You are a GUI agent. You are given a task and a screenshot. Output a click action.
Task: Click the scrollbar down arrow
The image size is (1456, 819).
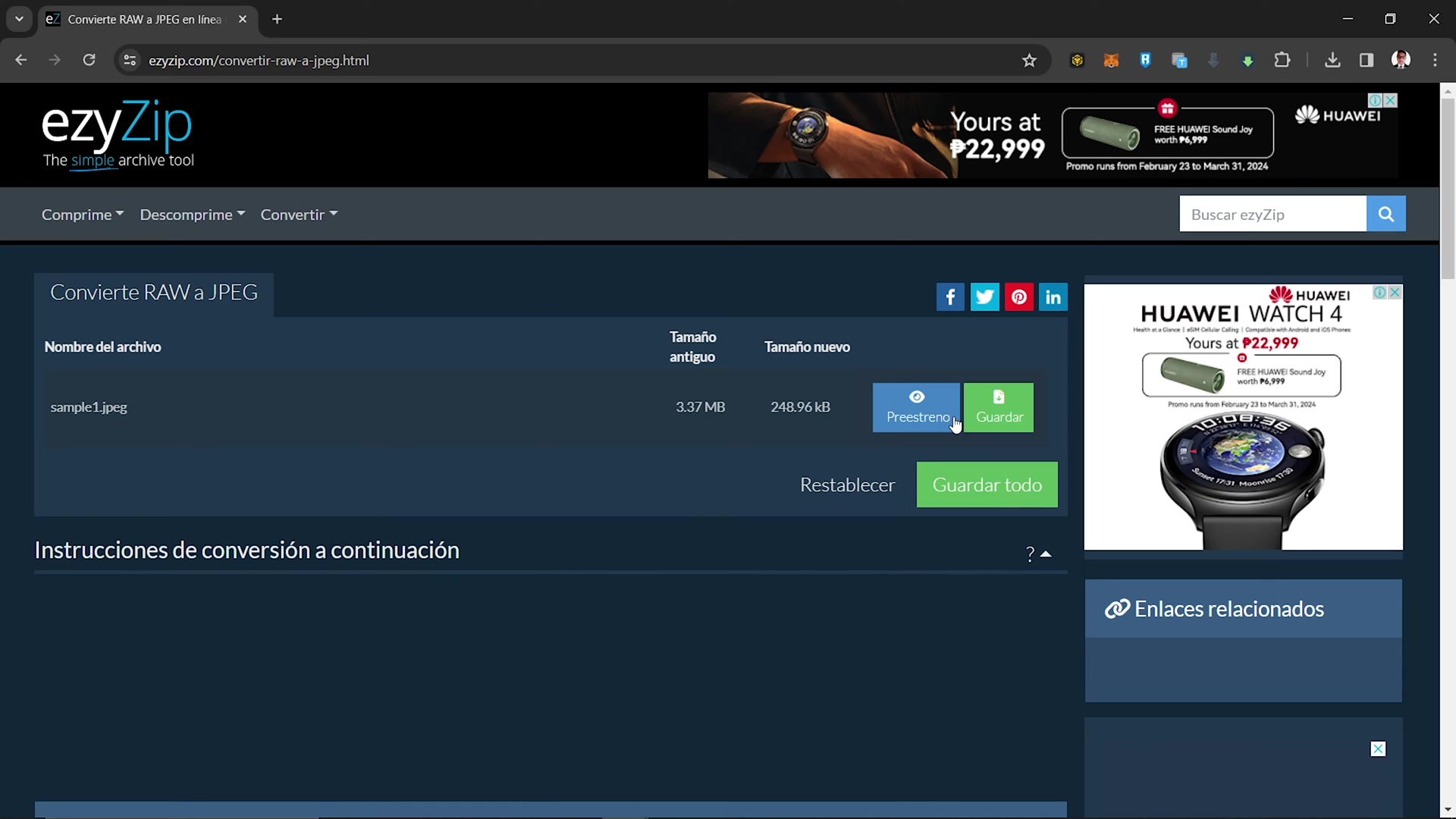[1448, 811]
